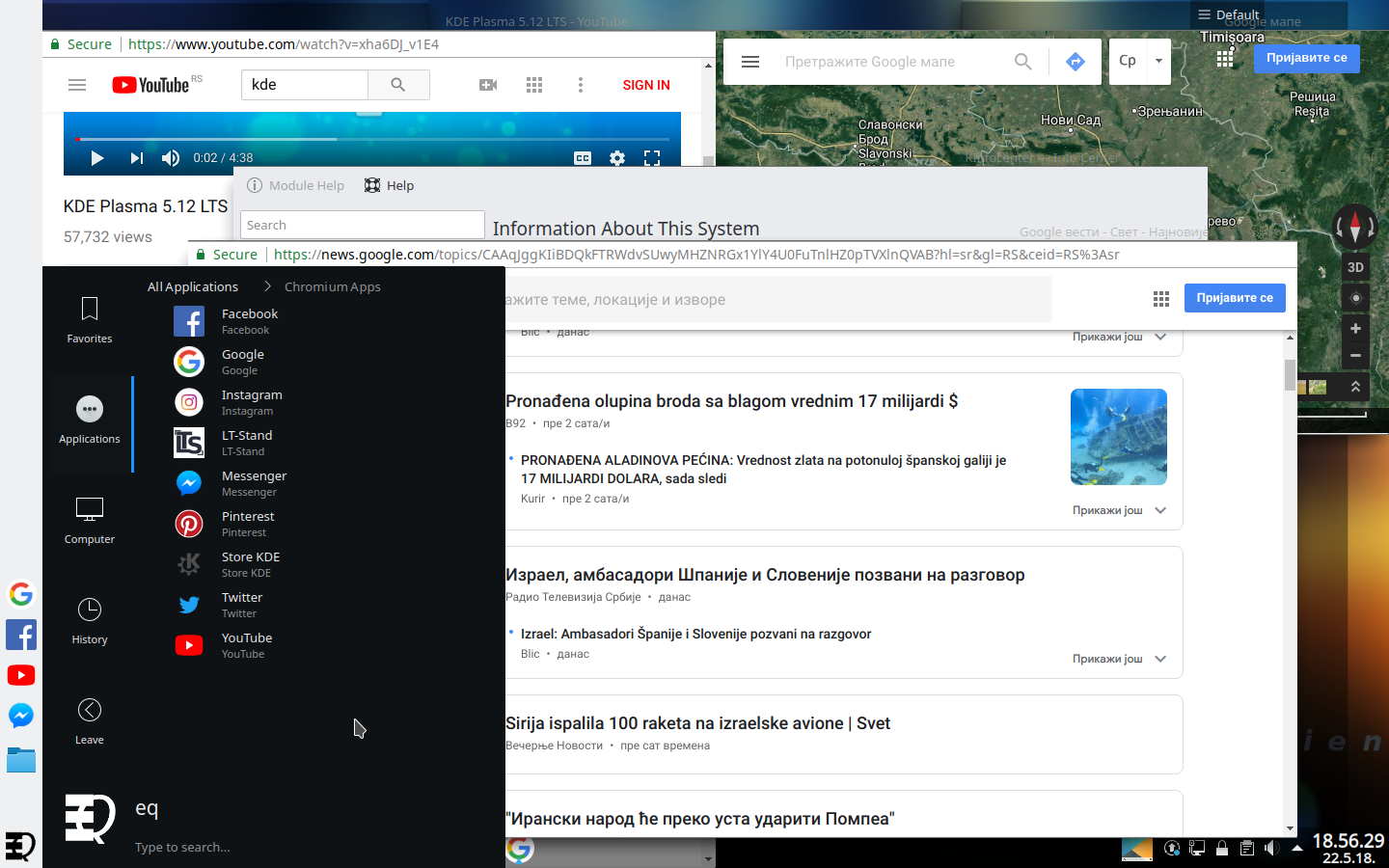Click the YouTube search box containing 'kde'
This screenshot has height=868, width=1389.
(305, 85)
